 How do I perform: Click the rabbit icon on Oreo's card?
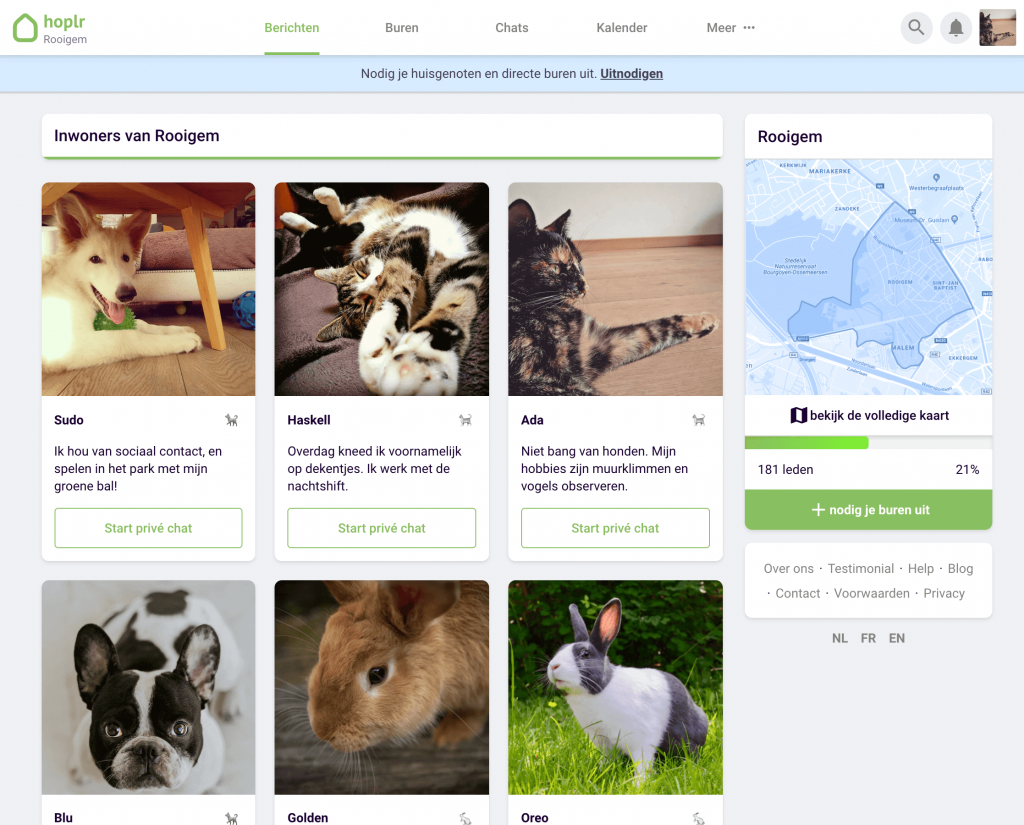[699, 818]
